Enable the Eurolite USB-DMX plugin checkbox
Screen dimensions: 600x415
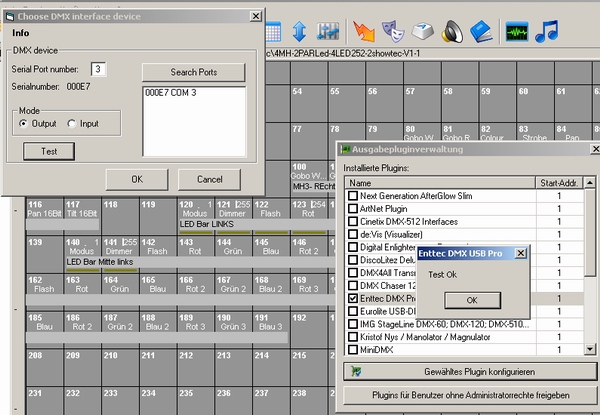352,311
